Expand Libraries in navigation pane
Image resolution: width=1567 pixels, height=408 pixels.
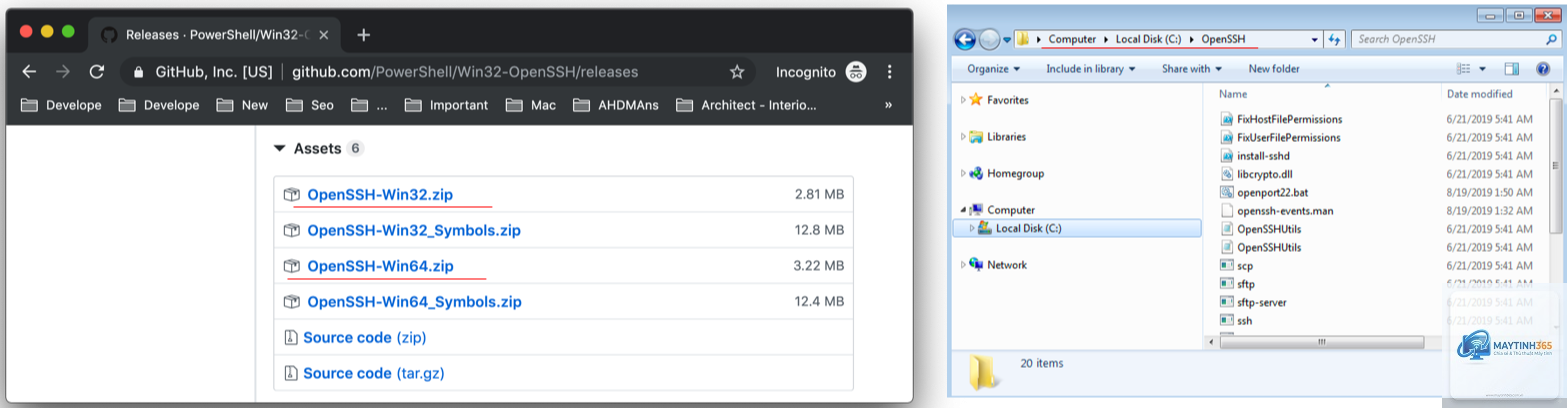point(963,136)
